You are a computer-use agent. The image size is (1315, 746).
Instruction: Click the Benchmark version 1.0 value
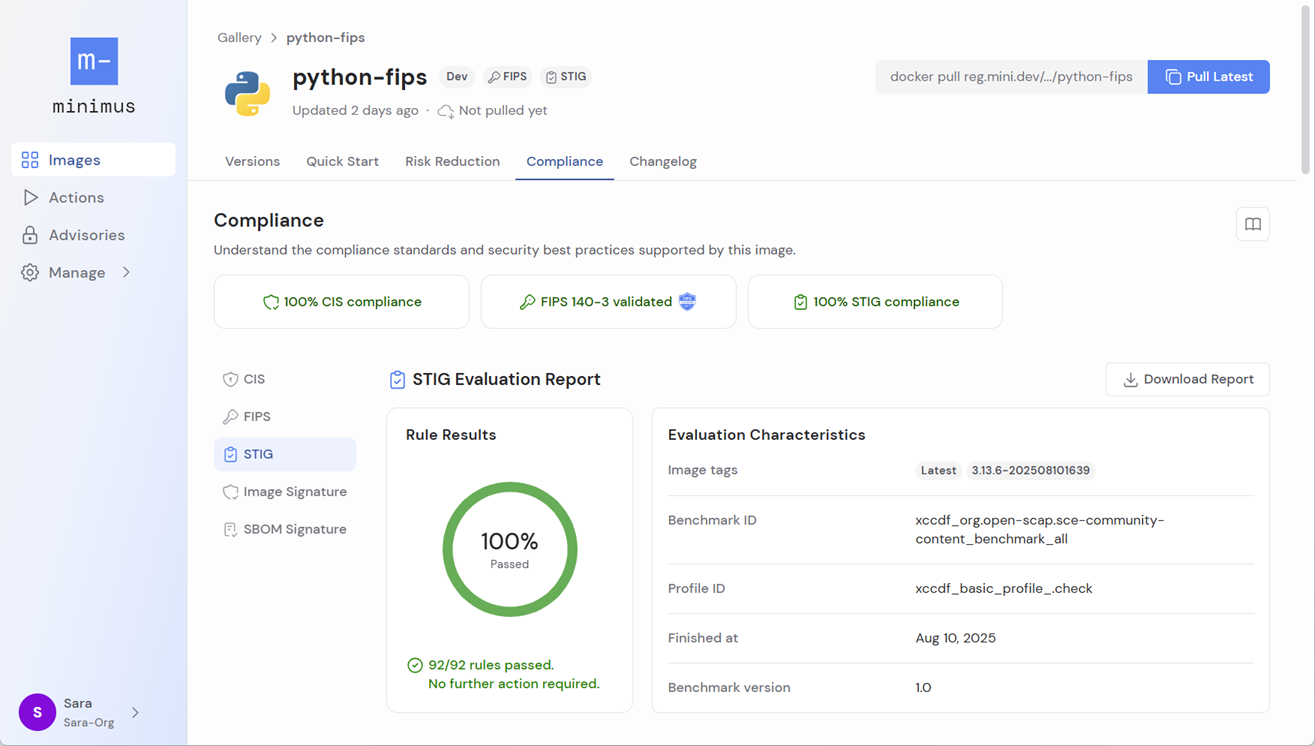[x=923, y=688]
